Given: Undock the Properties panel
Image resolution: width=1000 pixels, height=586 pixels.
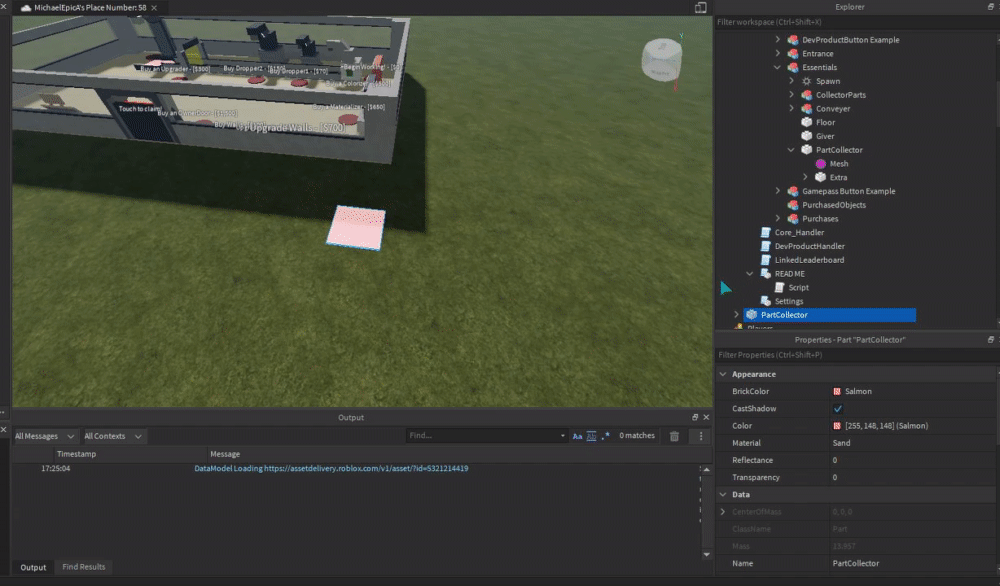Looking at the screenshot, I should [x=990, y=340].
